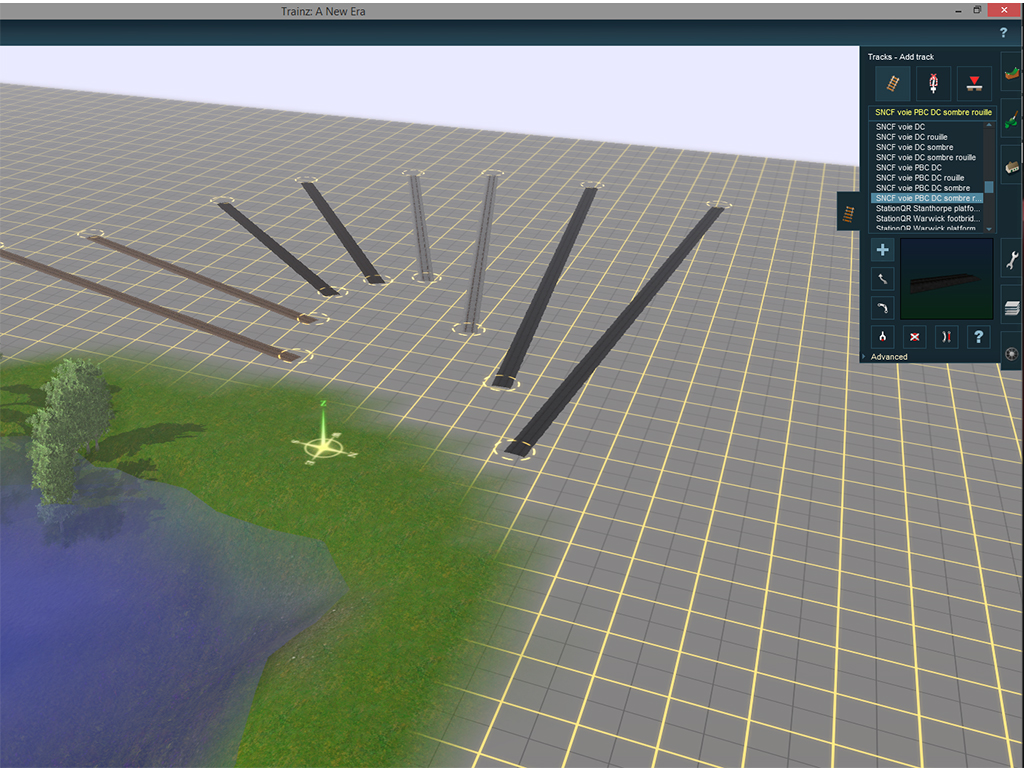The width and height of the screenshot is (1024, 768).
Task: Open the Objects tab with house icon
Action: [1012, 166]
